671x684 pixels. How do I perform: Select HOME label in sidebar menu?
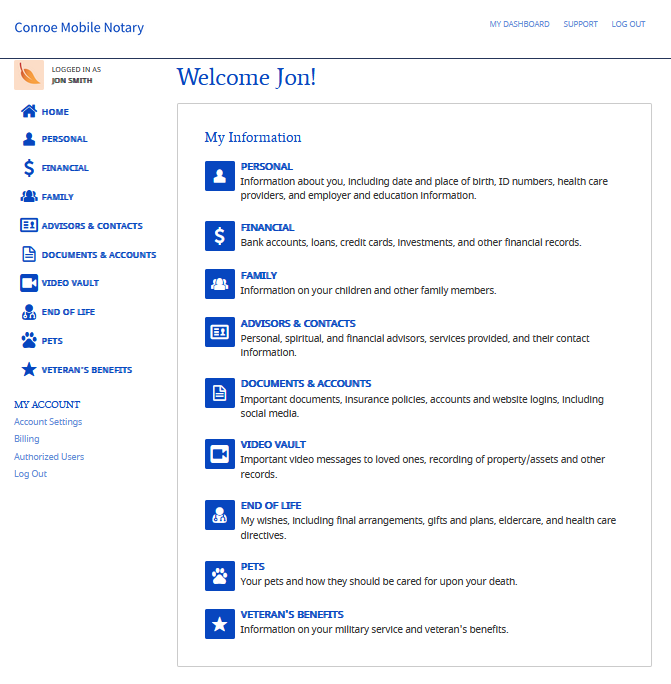point(55,112)
